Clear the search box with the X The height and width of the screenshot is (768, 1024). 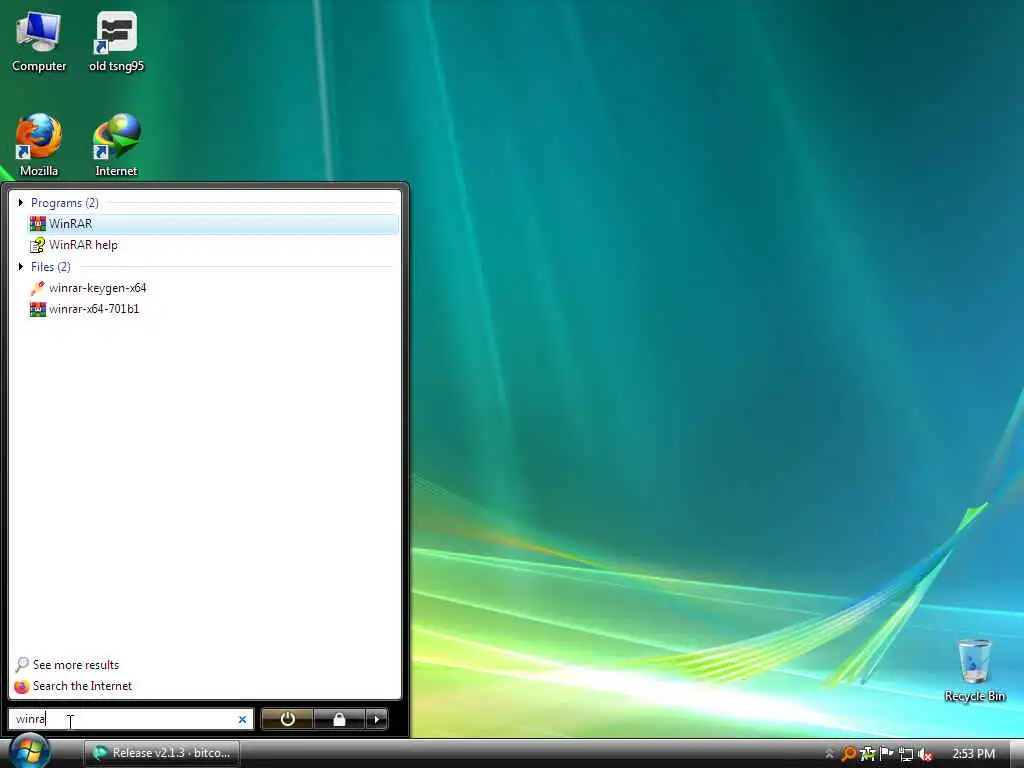[x=242, y=719]
